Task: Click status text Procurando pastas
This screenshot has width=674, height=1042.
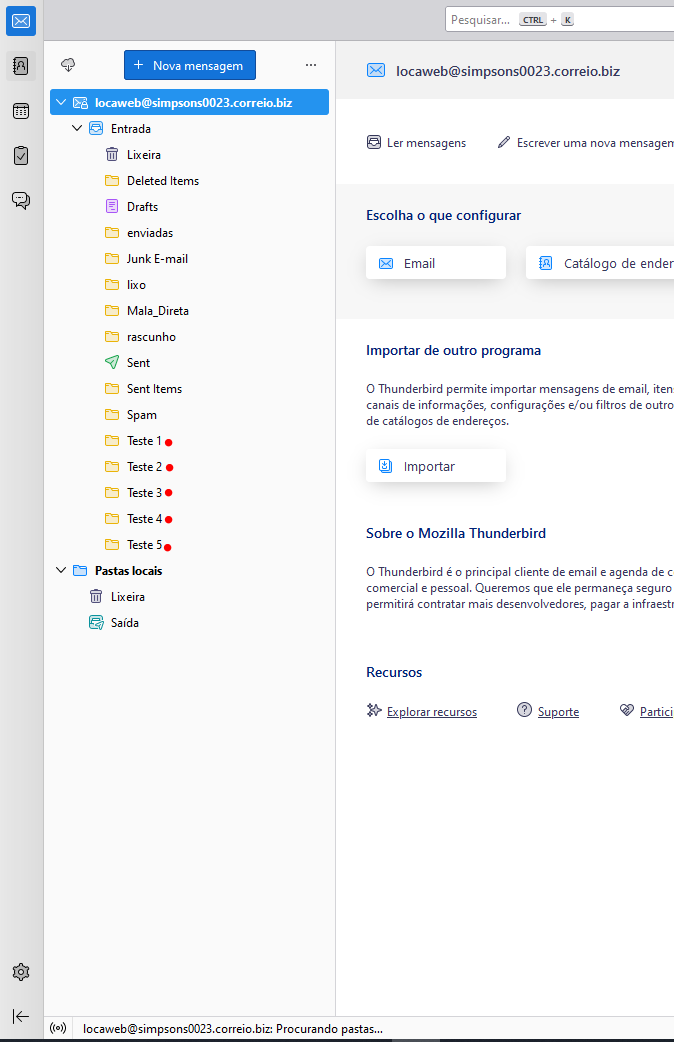Action: tap(233, 1029)
